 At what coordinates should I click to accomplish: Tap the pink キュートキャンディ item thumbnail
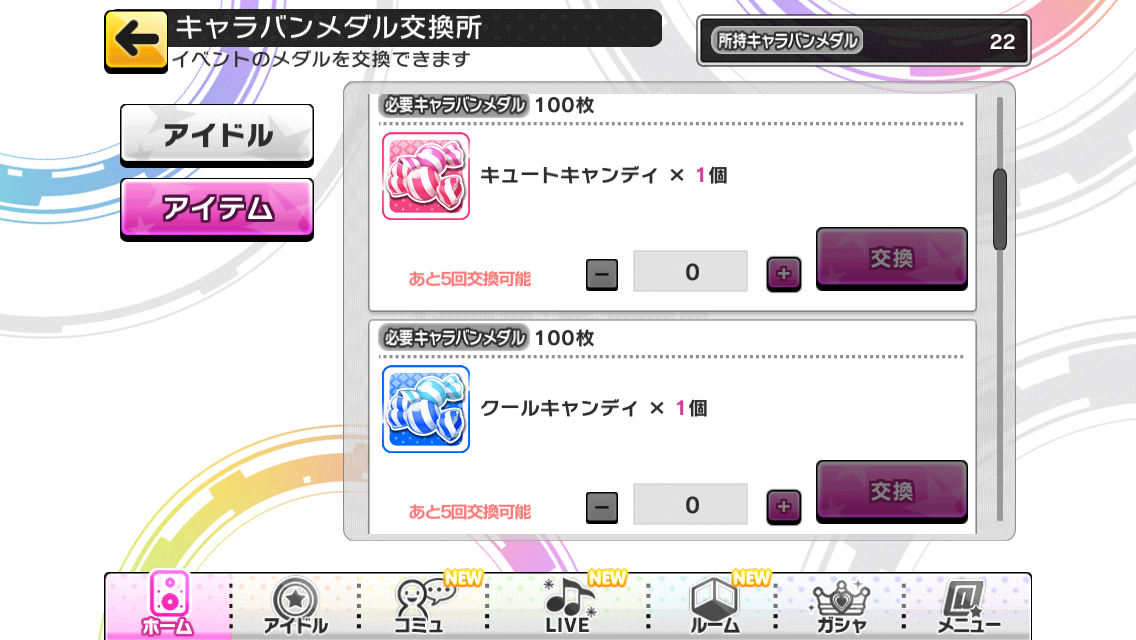(x=426, y=176)
